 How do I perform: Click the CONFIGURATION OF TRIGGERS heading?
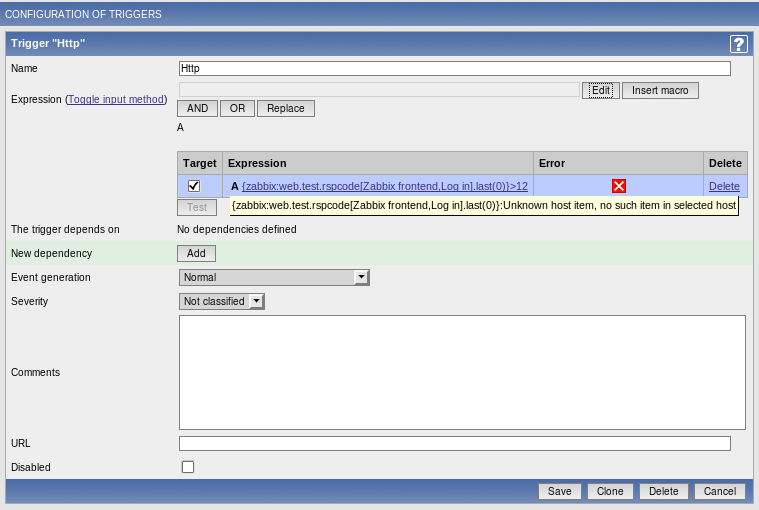(x=83, y=14)
